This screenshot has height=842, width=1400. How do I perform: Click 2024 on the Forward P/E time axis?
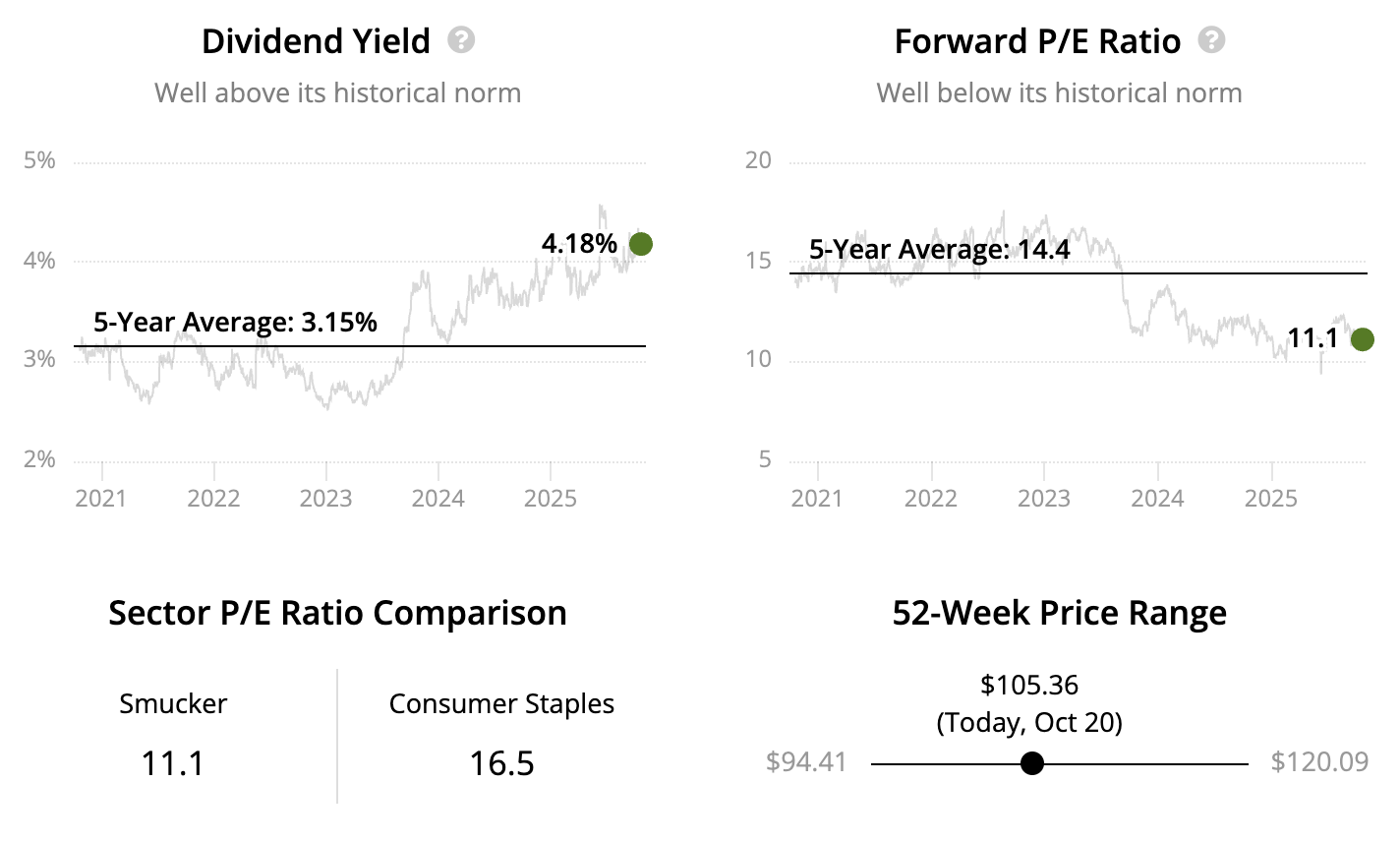click(x=1157, y=498)
